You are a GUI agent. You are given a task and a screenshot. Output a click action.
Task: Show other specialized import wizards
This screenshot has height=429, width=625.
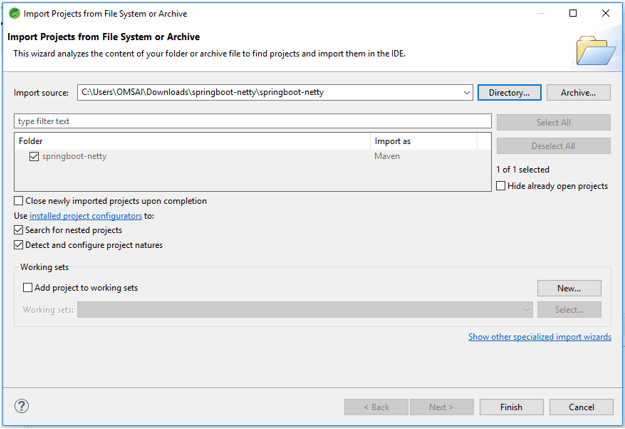coord(539,337)
